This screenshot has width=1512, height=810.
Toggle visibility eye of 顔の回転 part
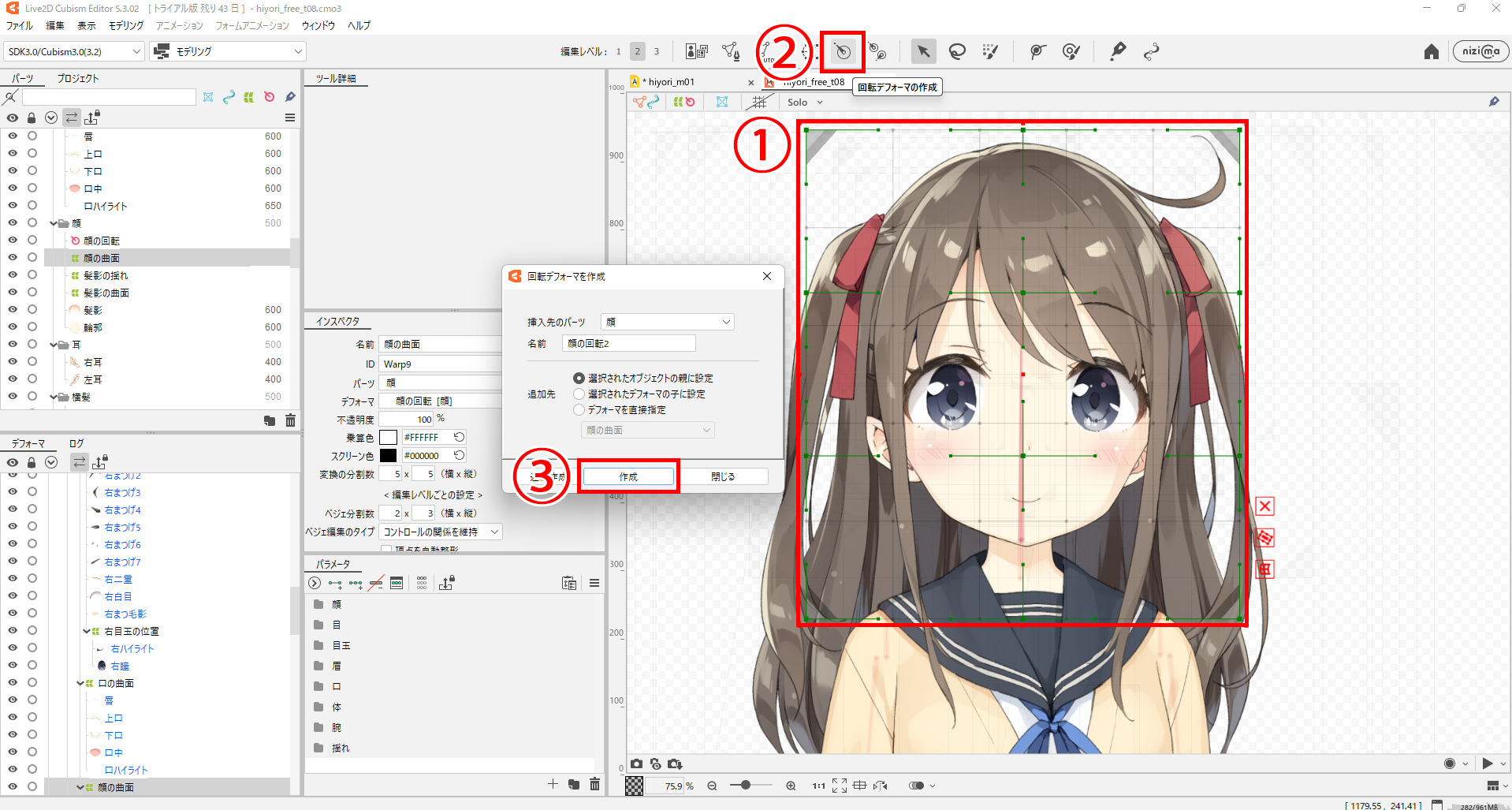tap(13, 241)
